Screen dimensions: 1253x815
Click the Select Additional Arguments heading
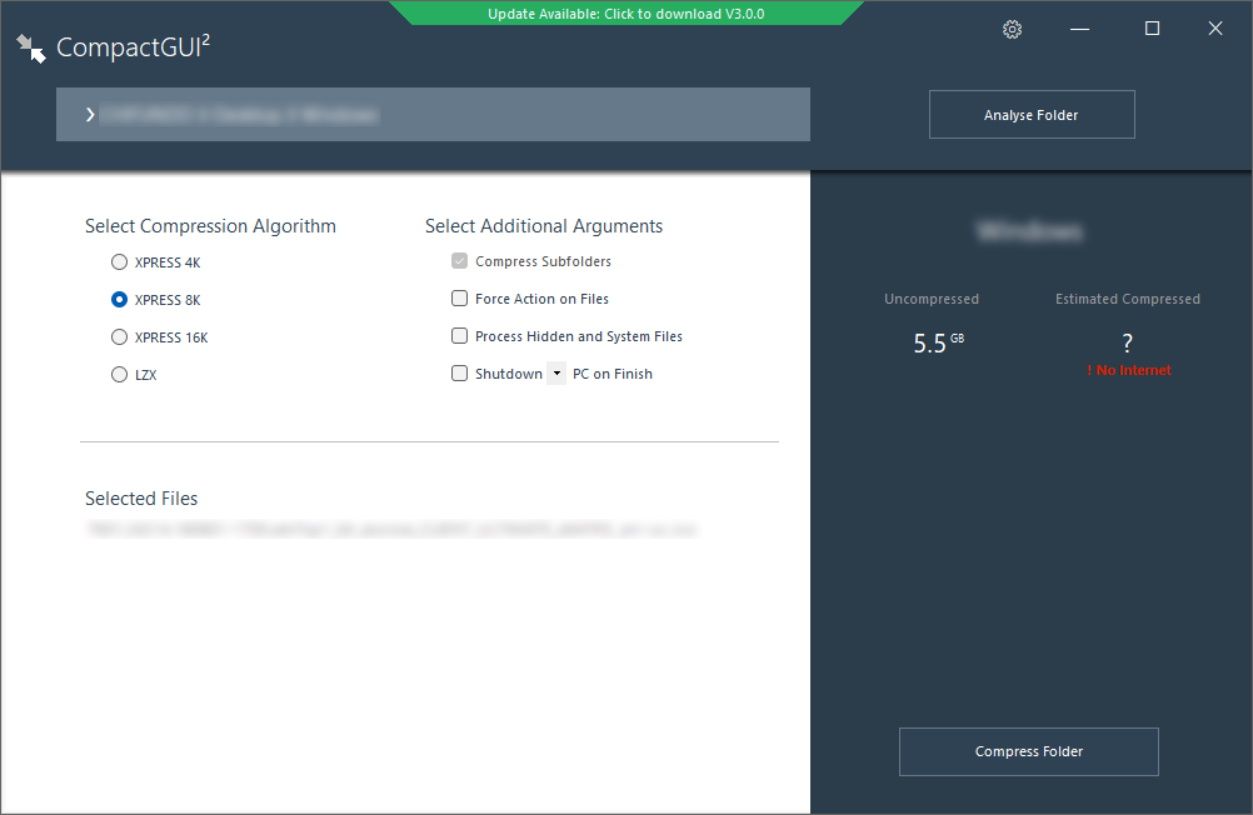tap(544, 226)
